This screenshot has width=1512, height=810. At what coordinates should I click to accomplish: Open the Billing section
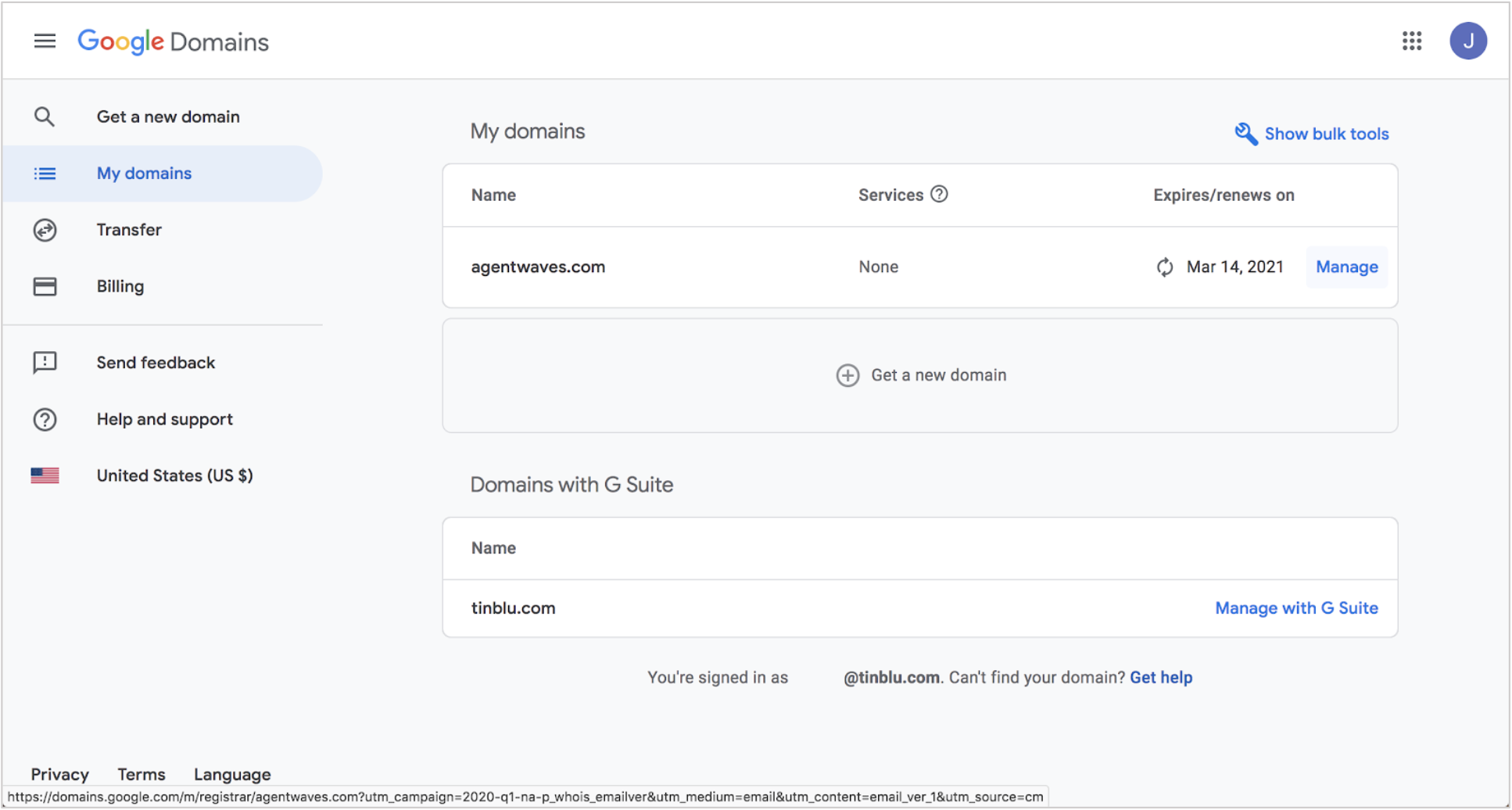(120, 286)
